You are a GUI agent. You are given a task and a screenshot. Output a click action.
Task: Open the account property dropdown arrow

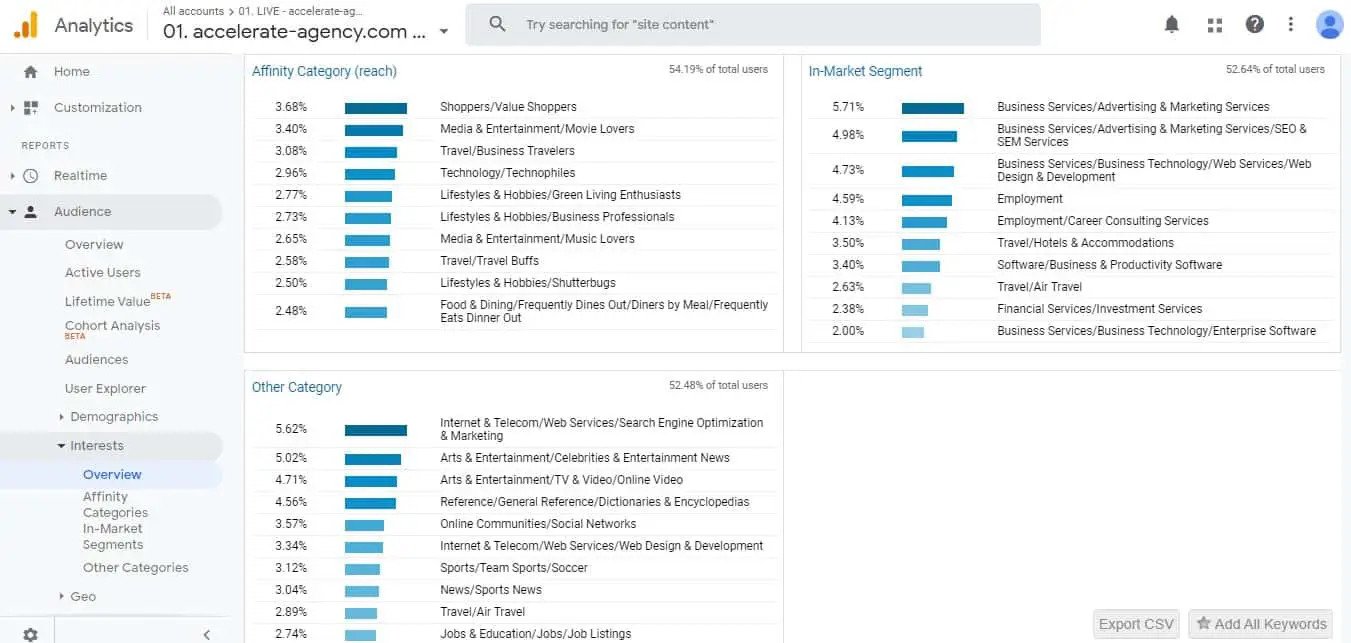pos(444,31)
